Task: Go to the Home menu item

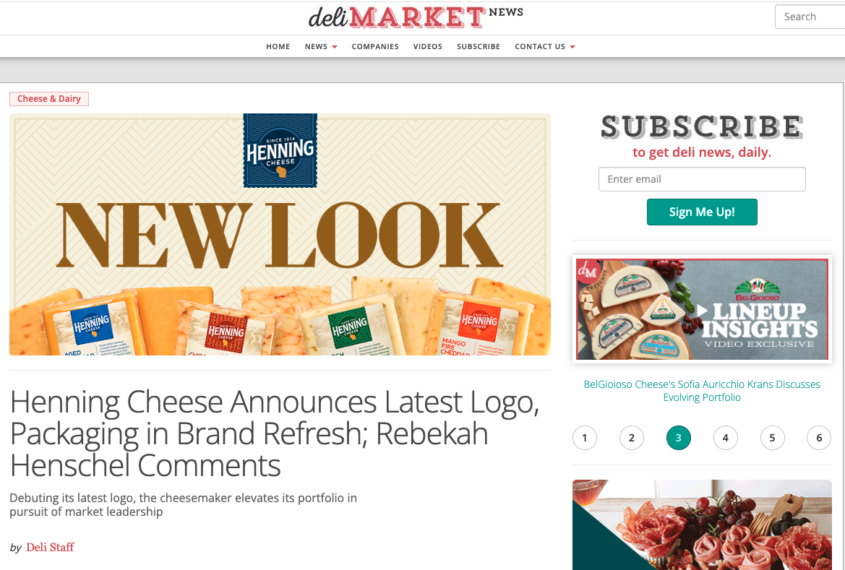Action: (x=278, y=46)
